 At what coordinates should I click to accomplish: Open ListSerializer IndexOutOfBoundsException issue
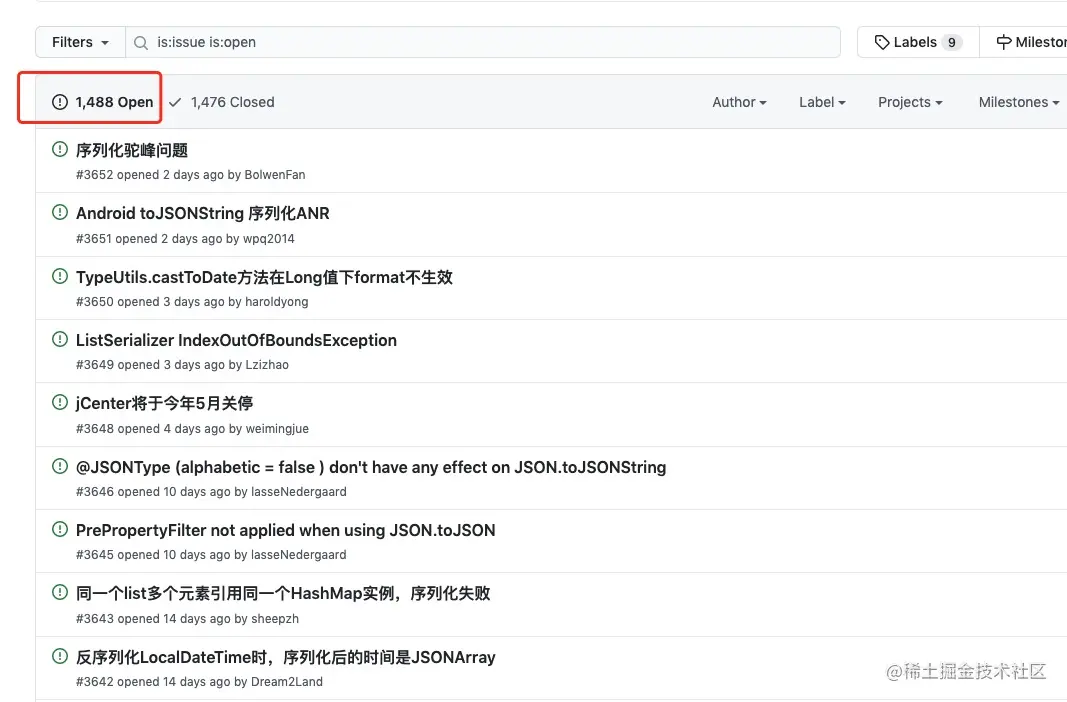click(x=236, y=340)
